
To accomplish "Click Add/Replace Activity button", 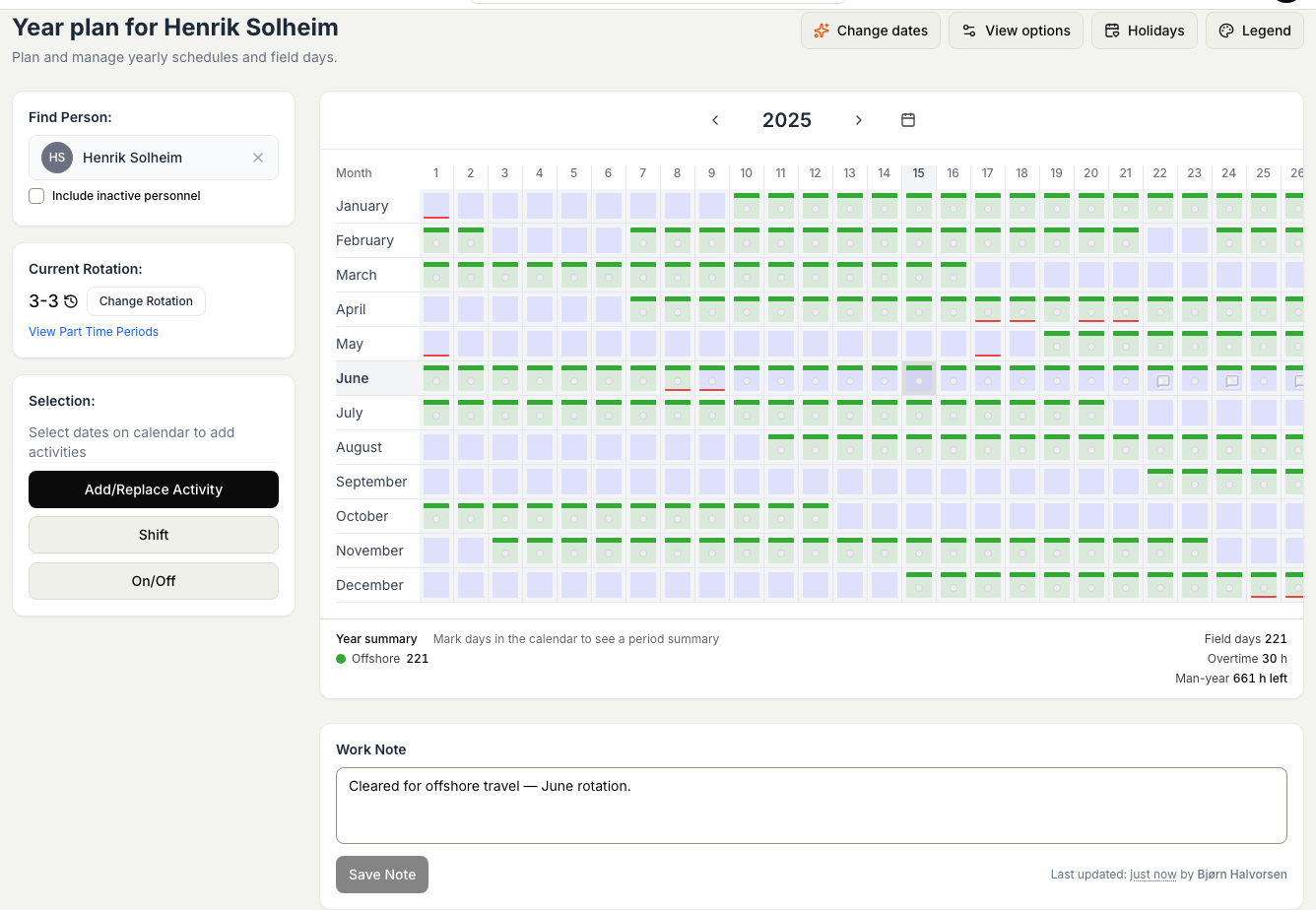I will tap(154, 489).
